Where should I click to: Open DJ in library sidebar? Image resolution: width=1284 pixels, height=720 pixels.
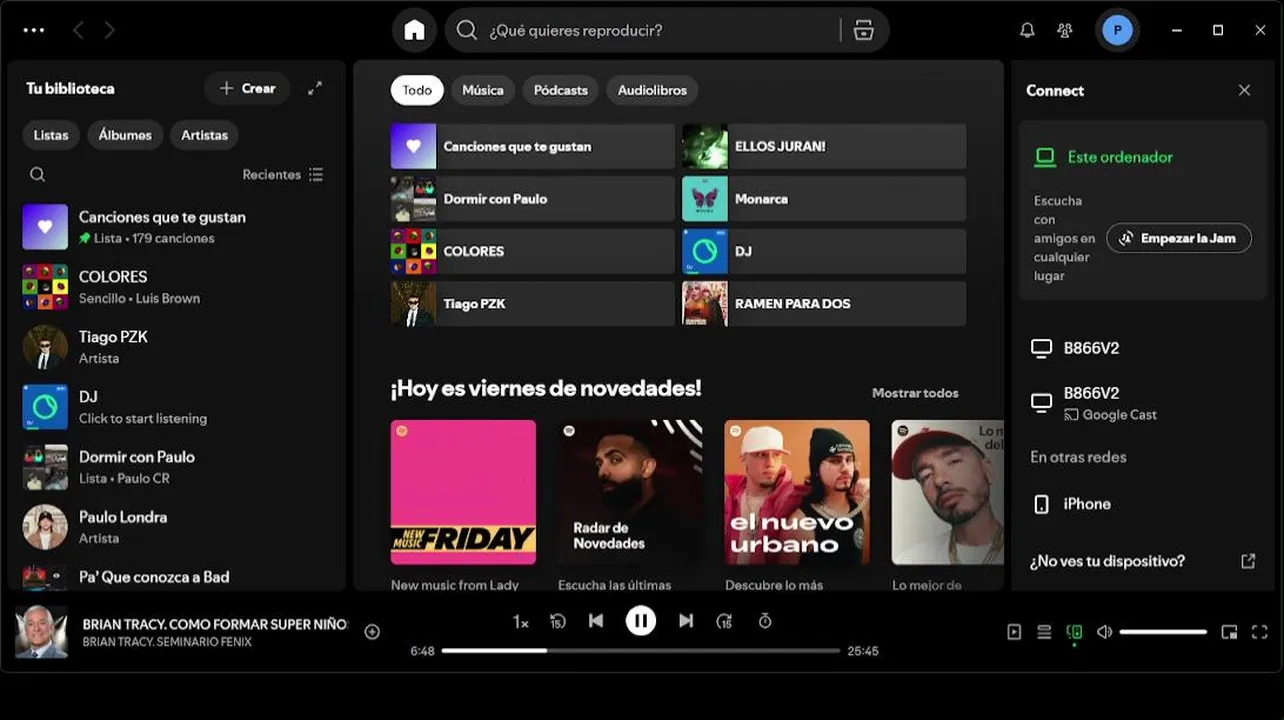coord(176,407)
